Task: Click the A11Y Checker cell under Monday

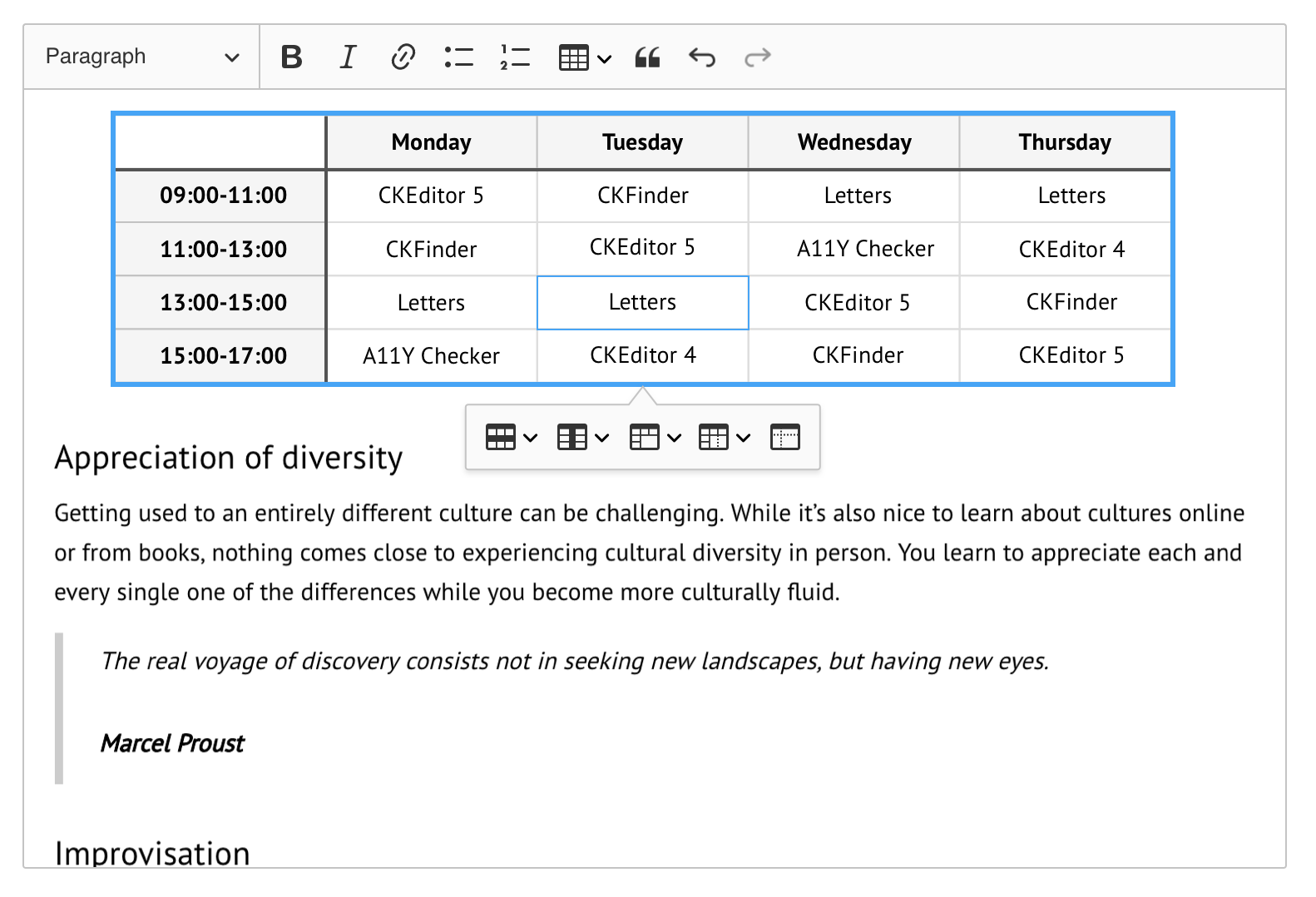Action: (x=432, y=355)
